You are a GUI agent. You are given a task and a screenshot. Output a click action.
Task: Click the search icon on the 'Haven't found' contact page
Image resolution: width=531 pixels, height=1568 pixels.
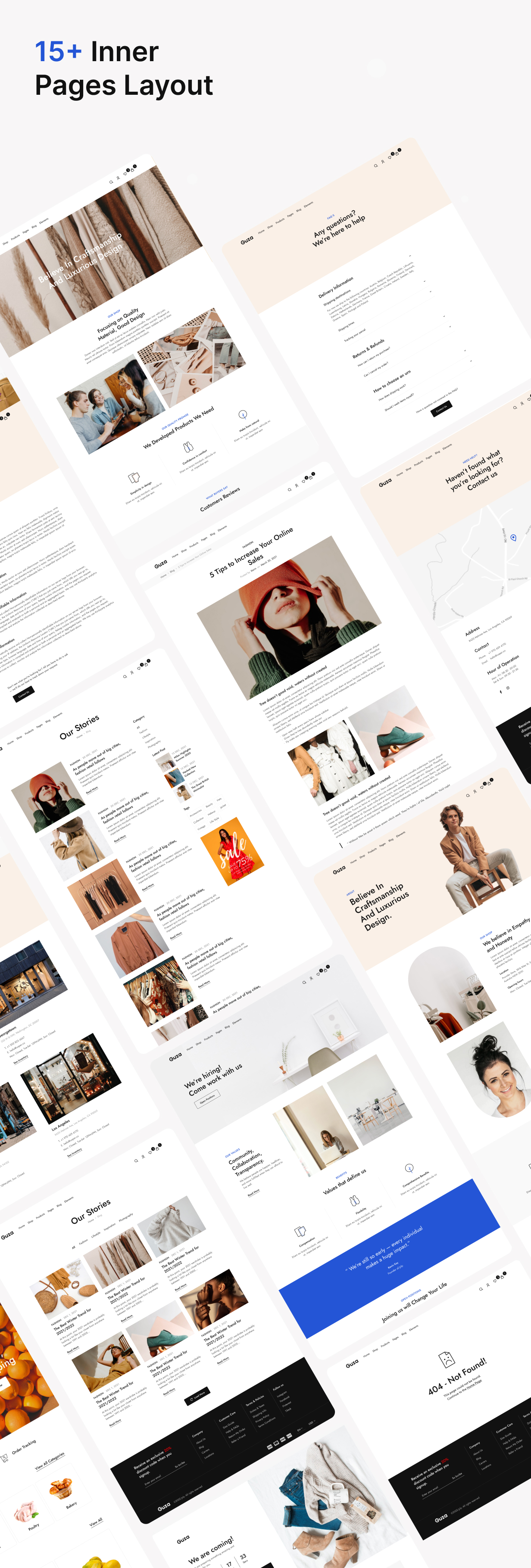pyautogui.click(x=515, y=407)
